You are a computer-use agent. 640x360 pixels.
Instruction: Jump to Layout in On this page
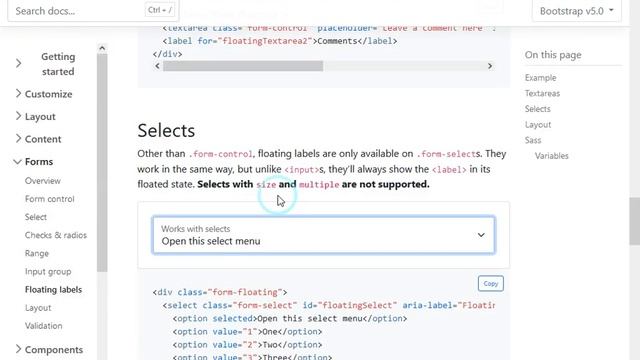(538, 124)
